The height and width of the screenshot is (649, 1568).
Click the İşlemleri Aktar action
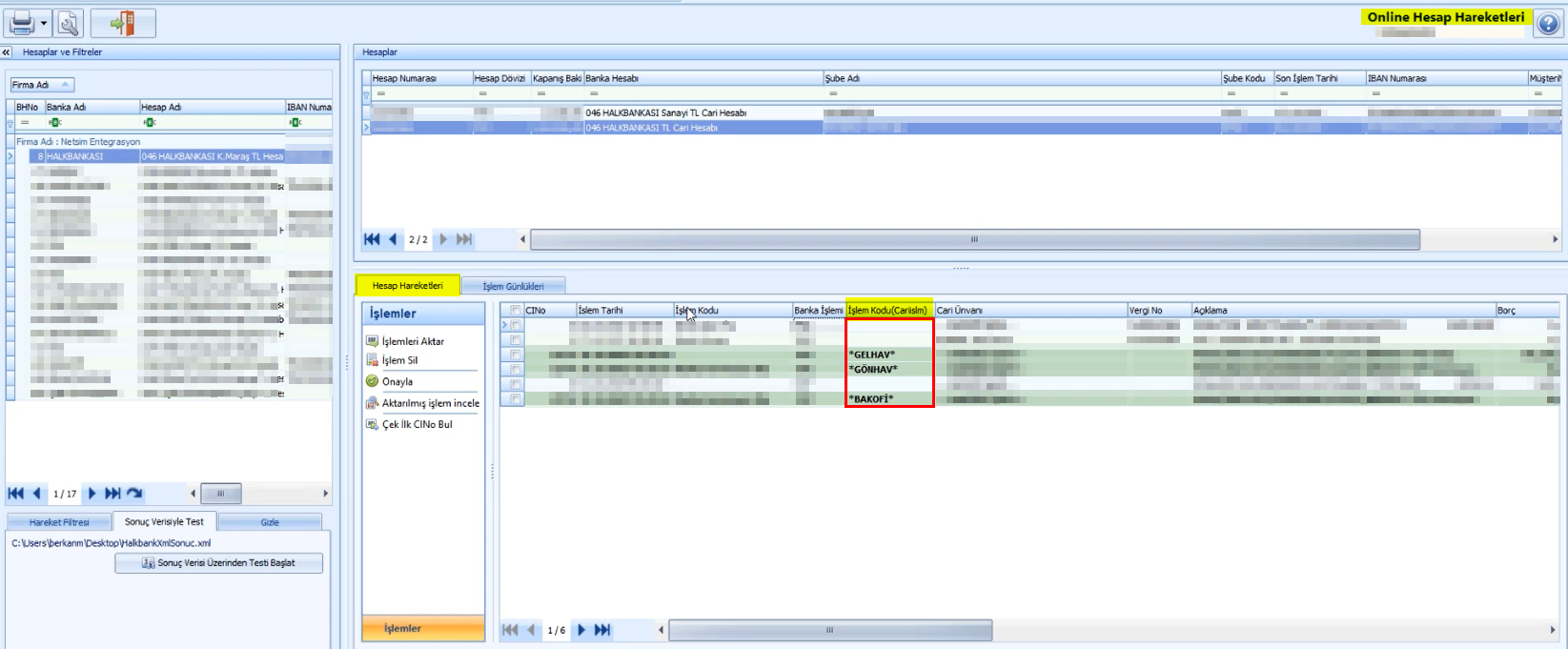pos(413,341)
